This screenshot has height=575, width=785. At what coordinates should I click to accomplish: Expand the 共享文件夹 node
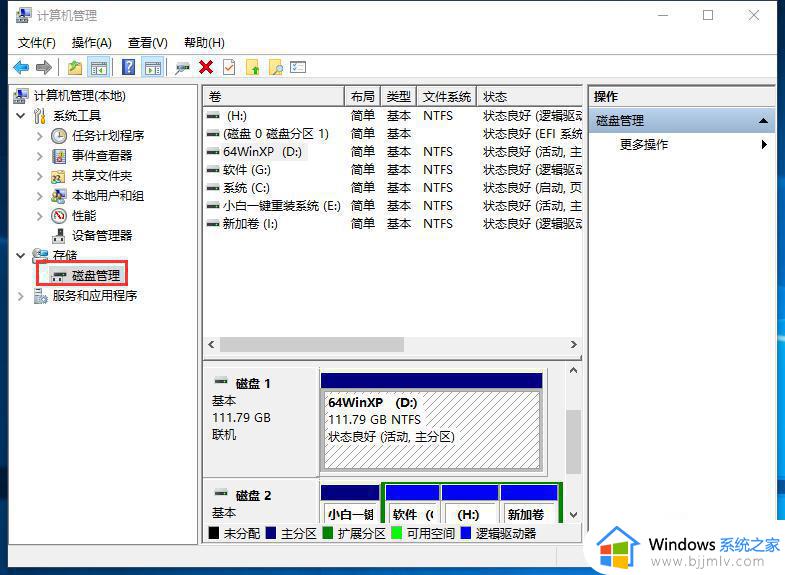40,176
